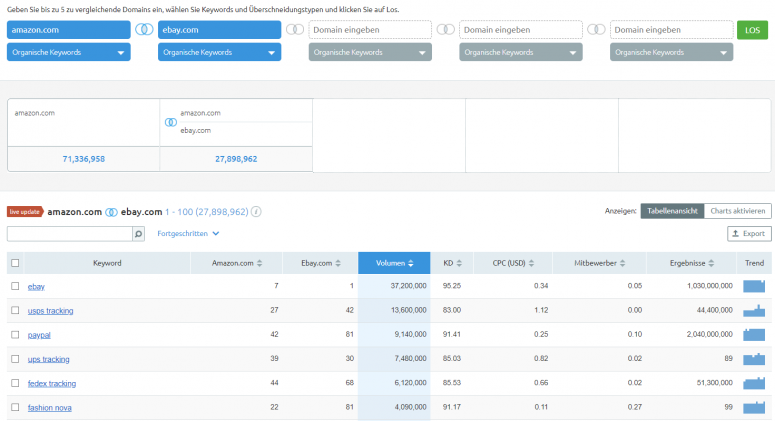
Task: Click the 51,300,000 results value
Action: click(715, 382)
